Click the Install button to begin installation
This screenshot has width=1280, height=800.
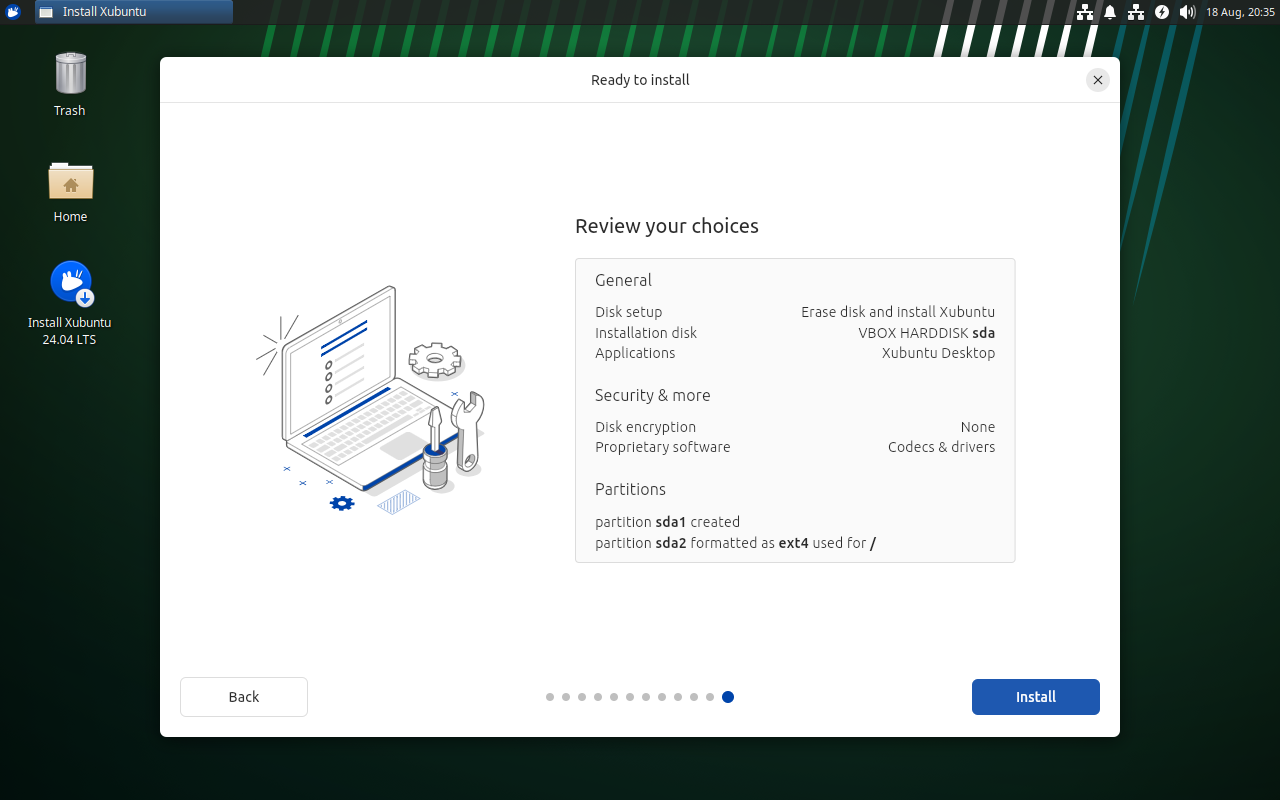1036,697
